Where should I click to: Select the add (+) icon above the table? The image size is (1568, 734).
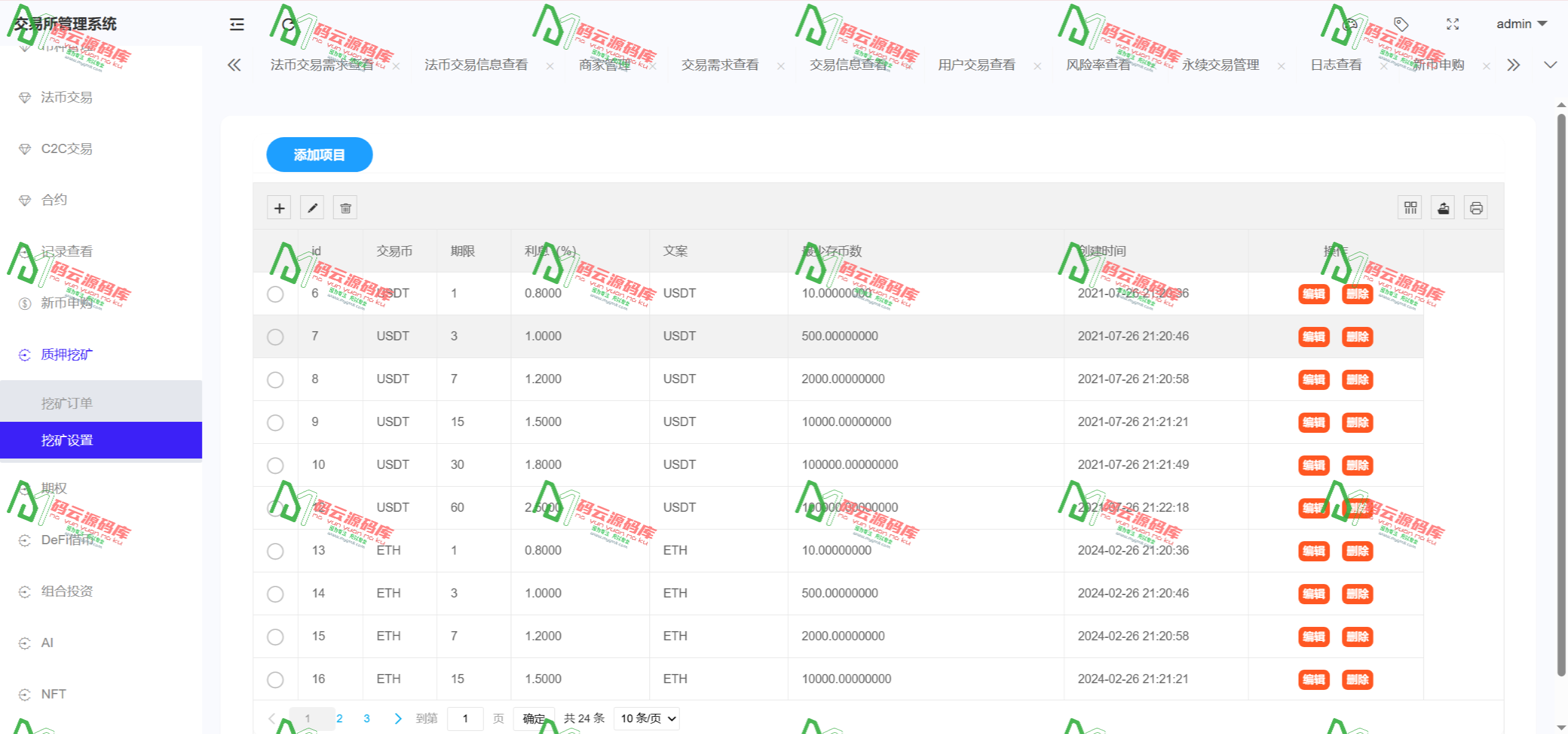click(279, 207)
